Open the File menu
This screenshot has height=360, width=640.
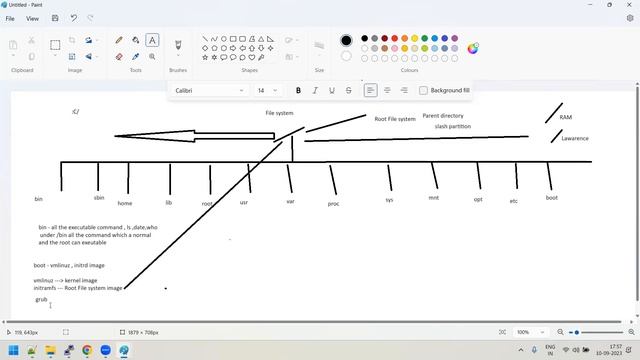(x=10, y=18)
